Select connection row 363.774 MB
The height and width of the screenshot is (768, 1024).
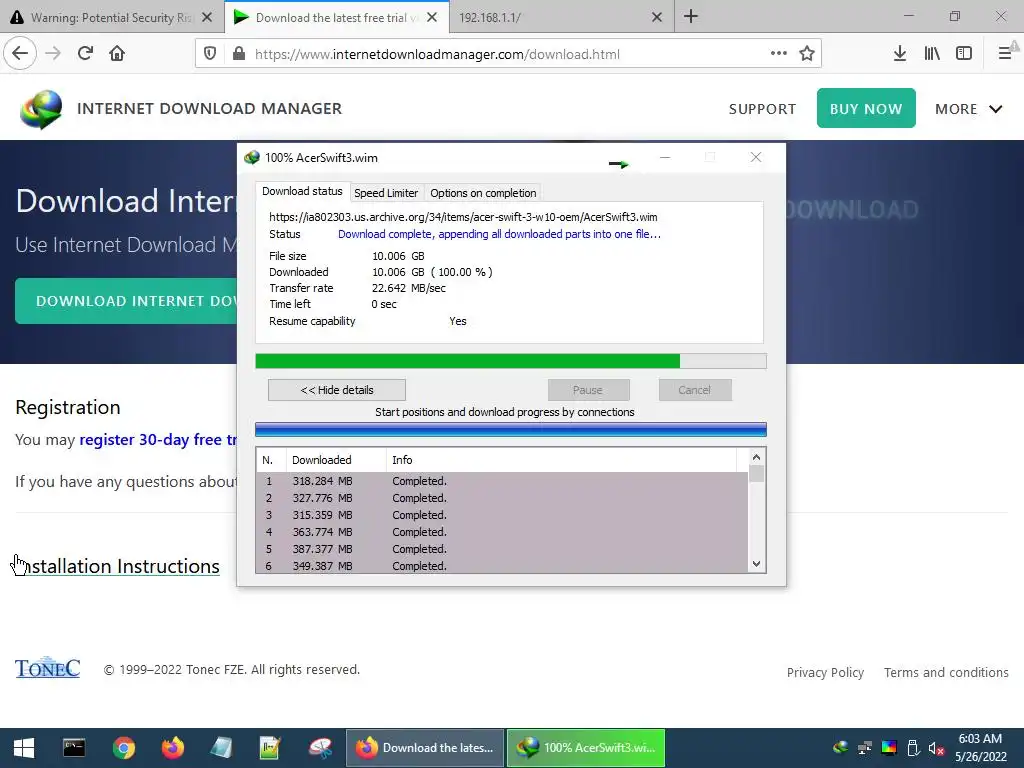(x=502, y=532)
